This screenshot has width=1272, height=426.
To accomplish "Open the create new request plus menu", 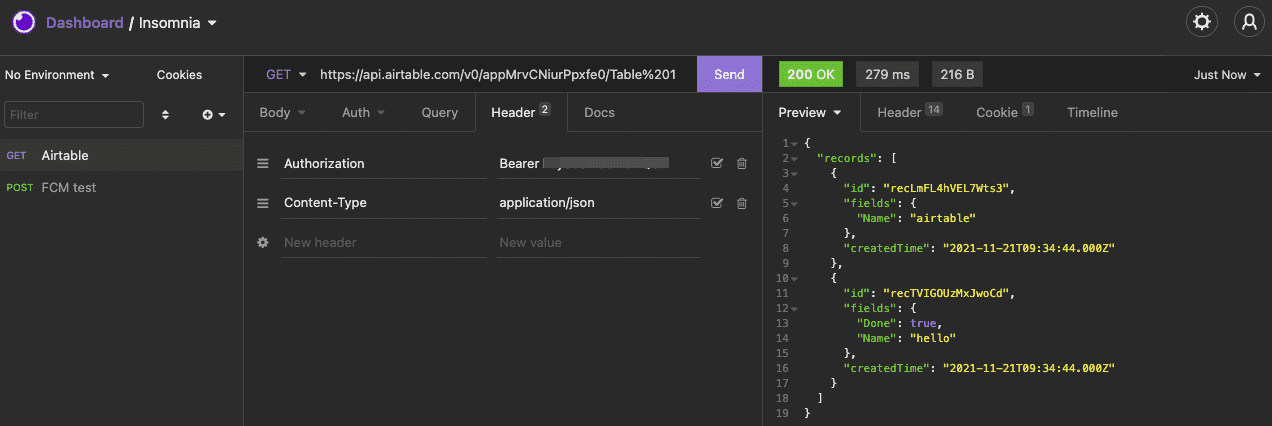I will click(x=213, y=115).
